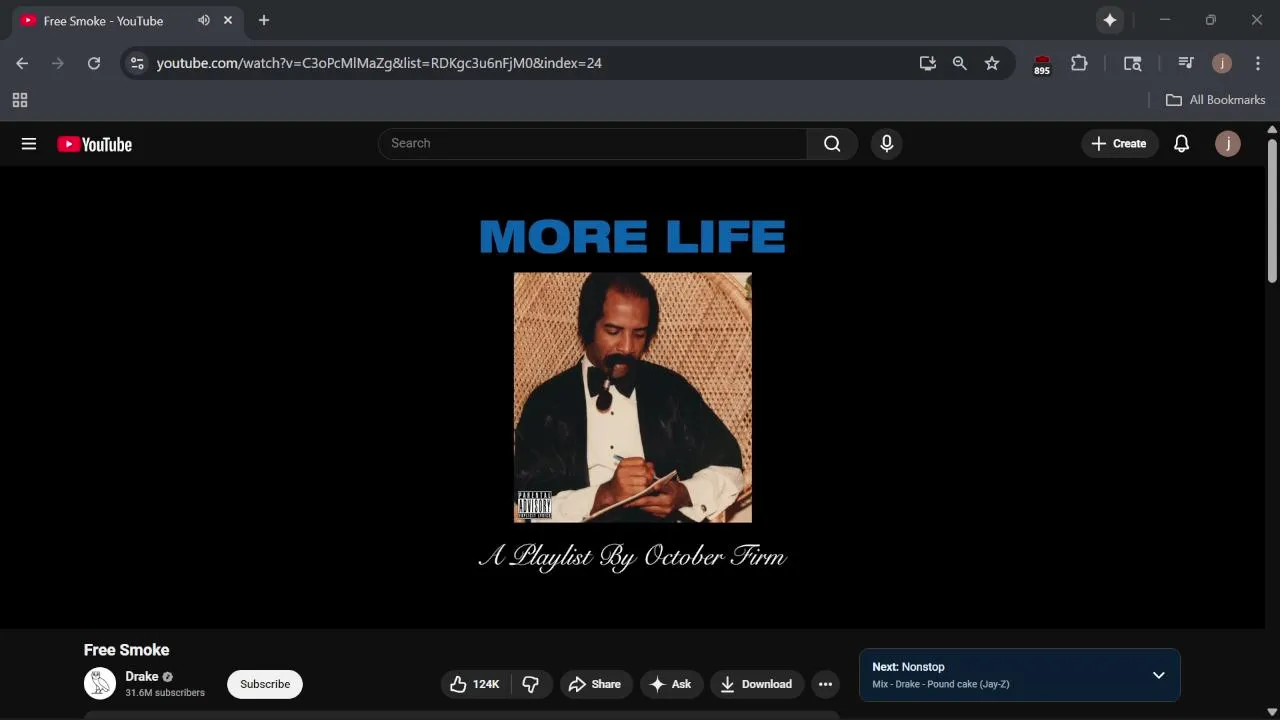Expand the Next: Nonstop playlist panel
The image size is (1280, 720).
(1158, 675)
